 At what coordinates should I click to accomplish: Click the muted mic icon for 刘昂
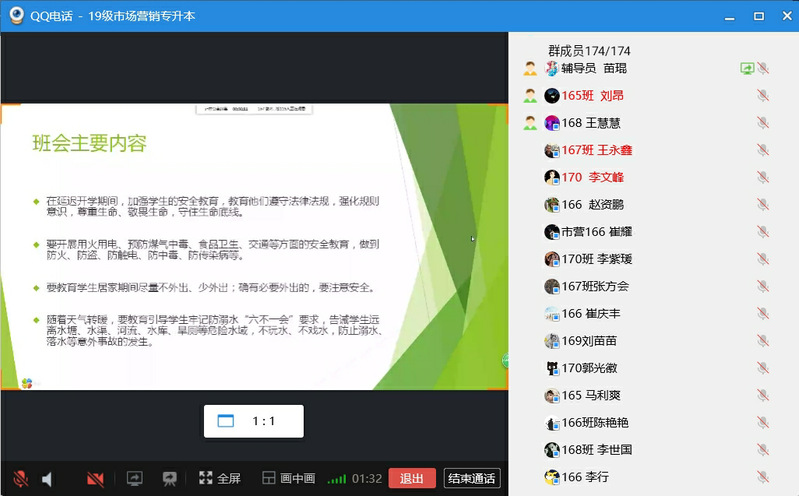[763, 96]
